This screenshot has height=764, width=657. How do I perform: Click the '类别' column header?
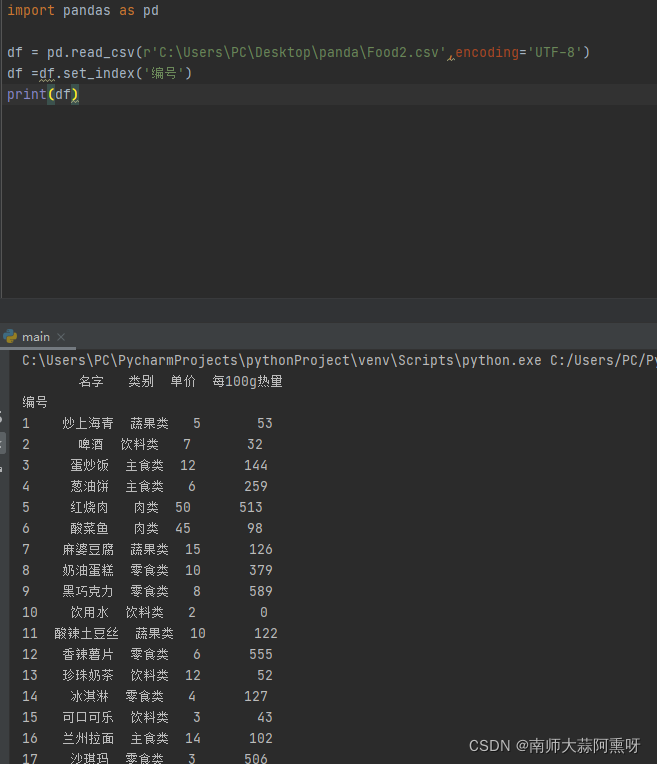141,381
